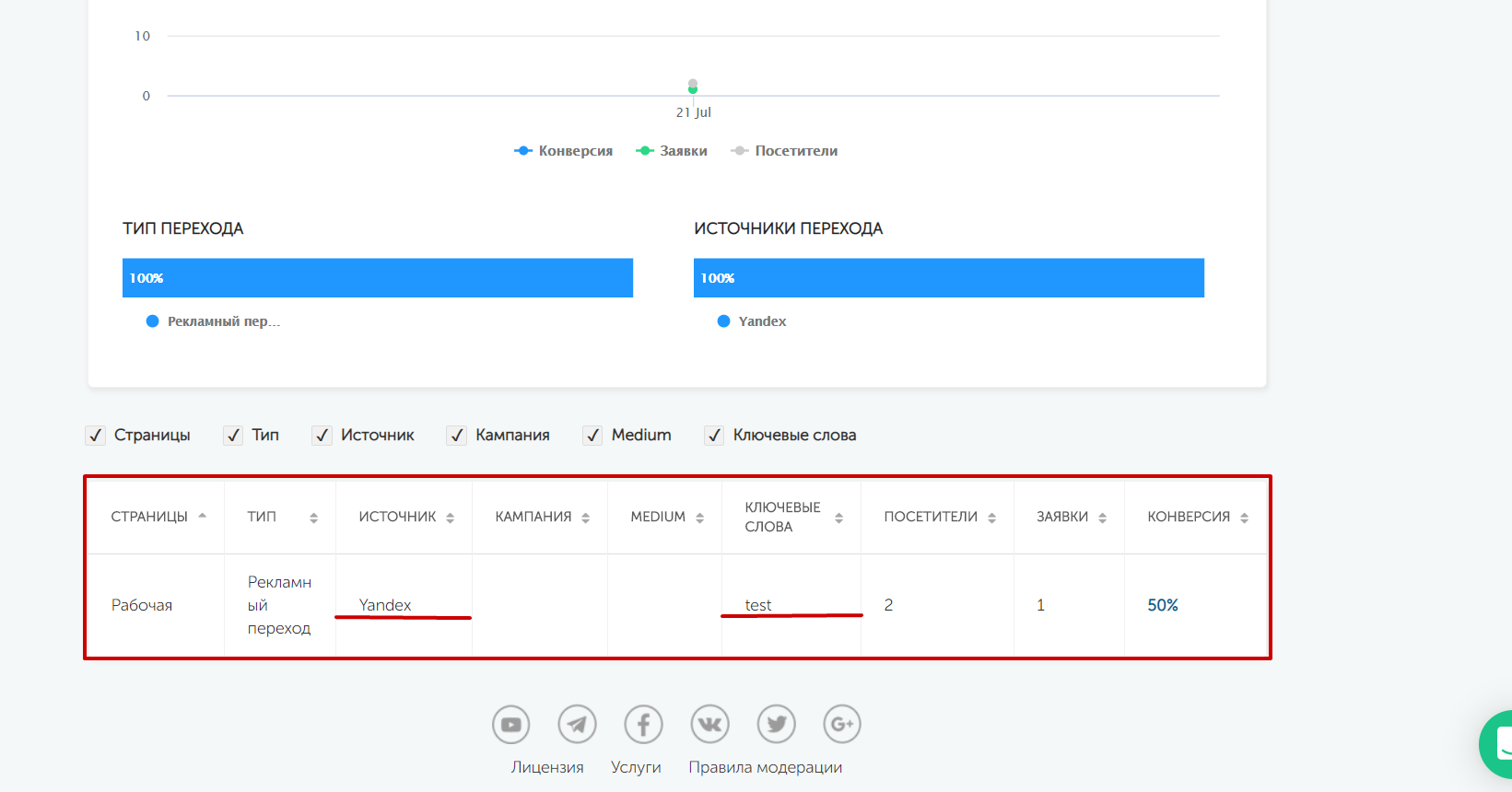This screenshot has height=792, width=1512.
Task: Open the green chat widget
Action: click(1498, 744)
